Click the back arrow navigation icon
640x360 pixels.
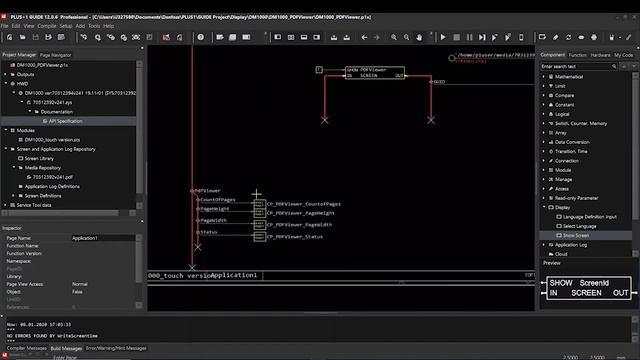364,37
